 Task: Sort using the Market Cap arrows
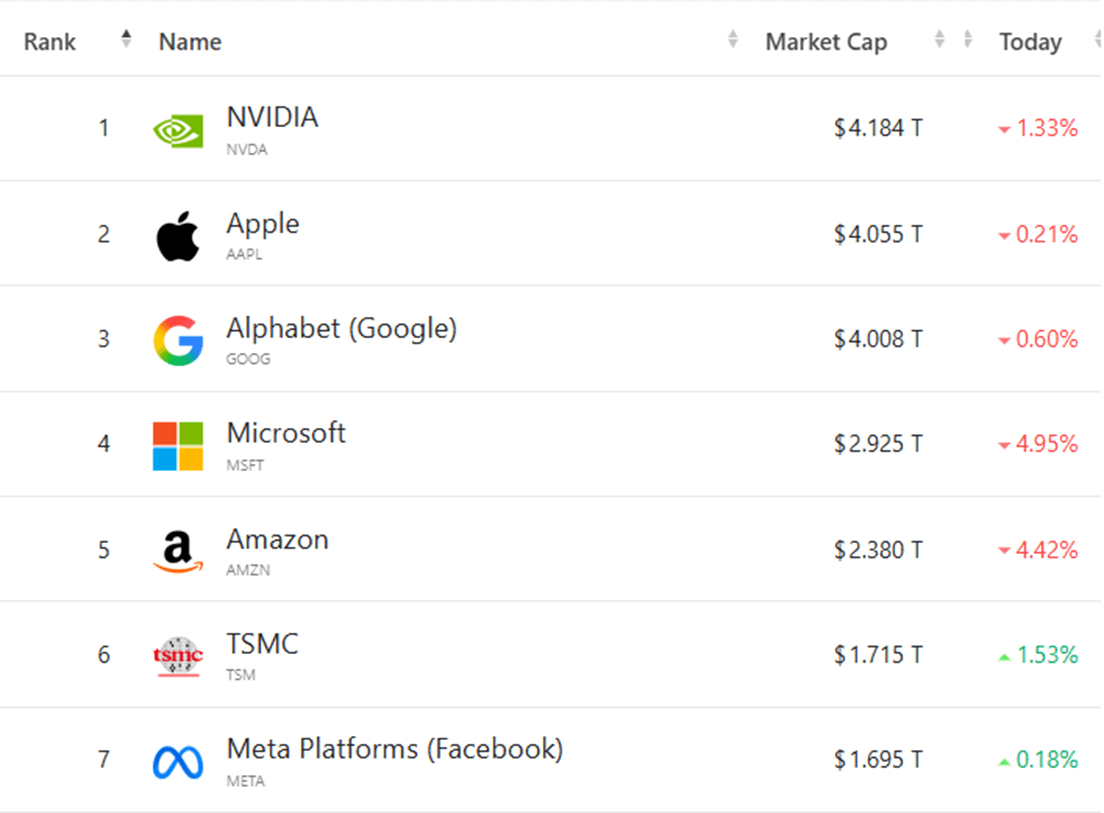point(939,39)
